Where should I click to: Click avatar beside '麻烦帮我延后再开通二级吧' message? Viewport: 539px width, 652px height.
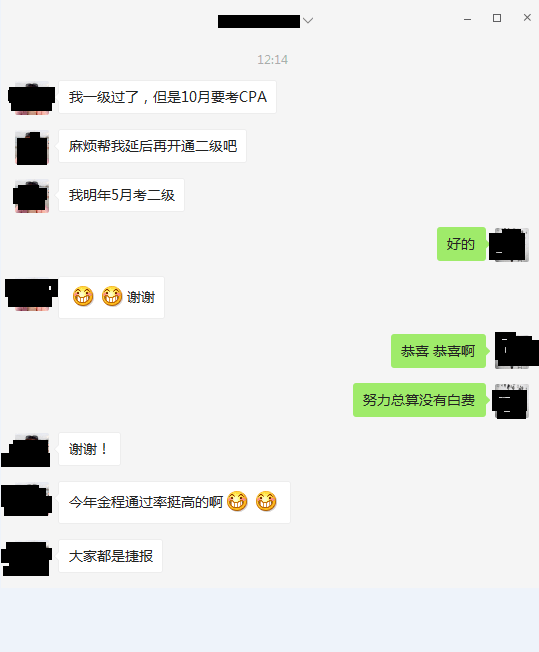[32, 148]
